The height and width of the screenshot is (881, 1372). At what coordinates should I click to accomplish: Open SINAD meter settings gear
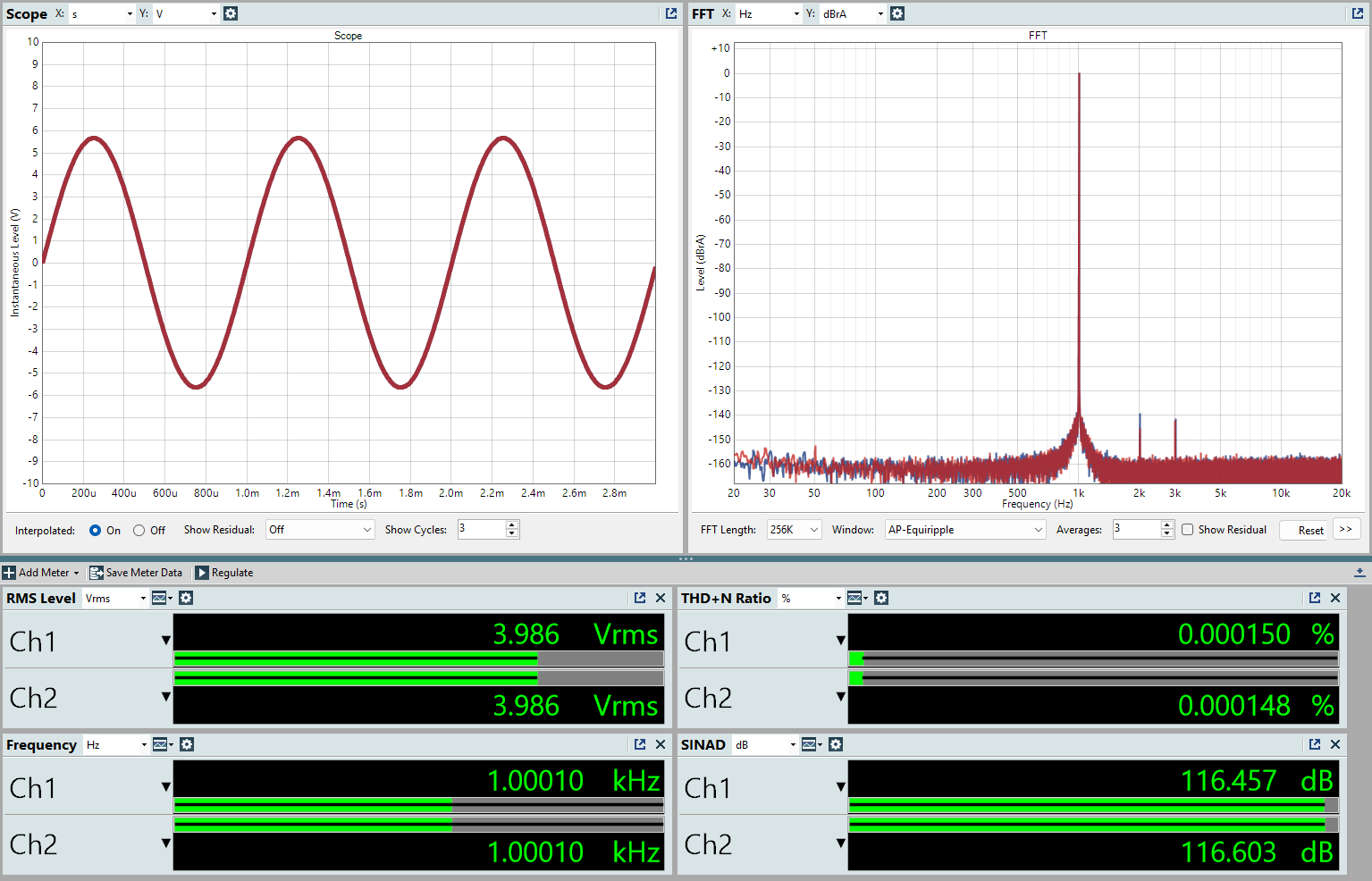tap(836, 744)
